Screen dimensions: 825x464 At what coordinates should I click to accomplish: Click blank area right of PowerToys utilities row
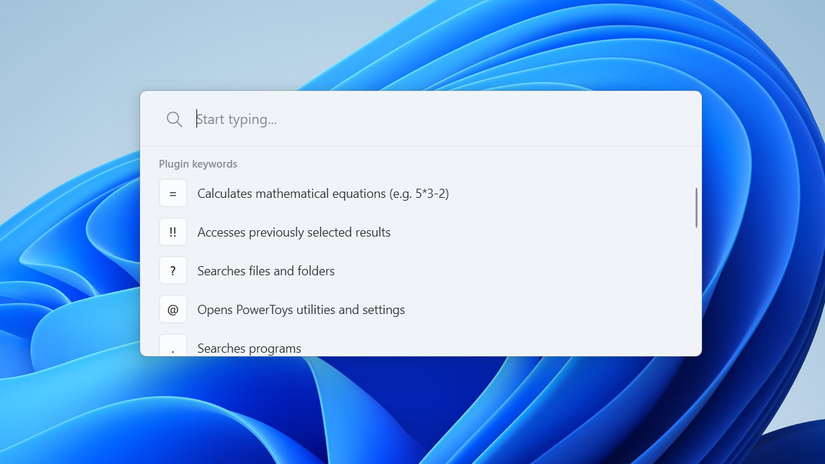click(547, 309)
